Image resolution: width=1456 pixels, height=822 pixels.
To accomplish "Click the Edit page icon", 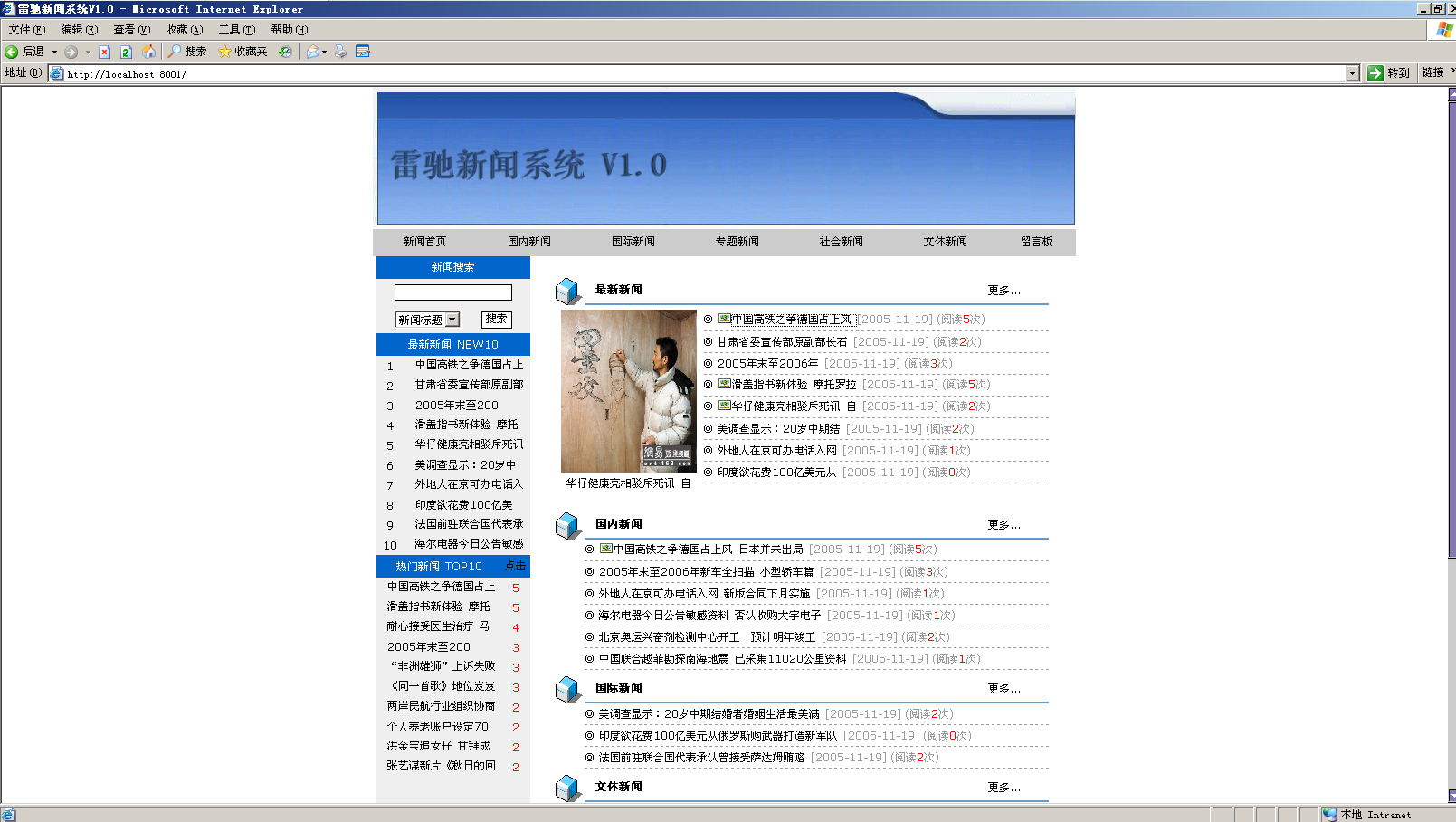I will click(362, 52).
